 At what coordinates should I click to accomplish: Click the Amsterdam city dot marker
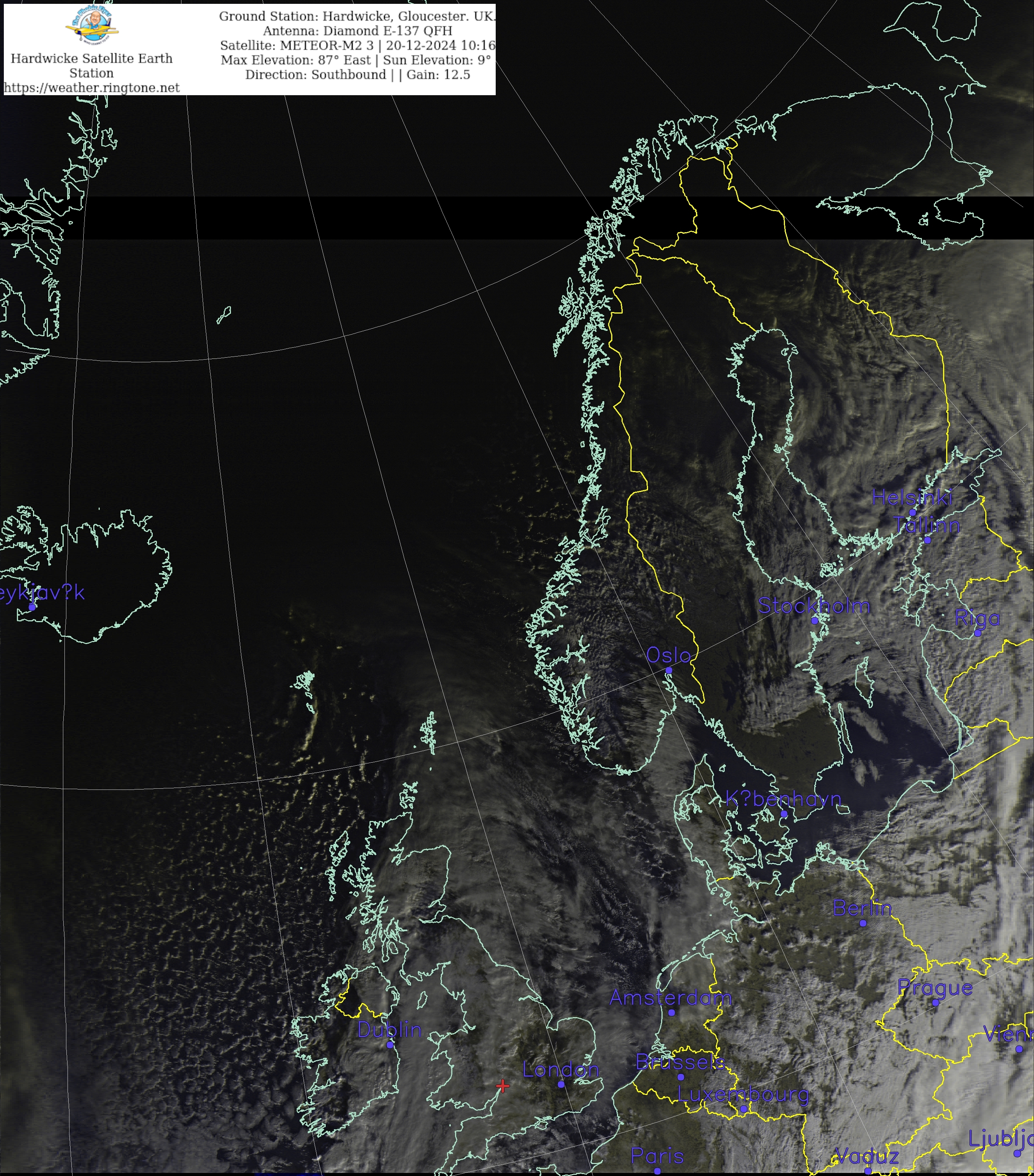tap(671, 1012)
